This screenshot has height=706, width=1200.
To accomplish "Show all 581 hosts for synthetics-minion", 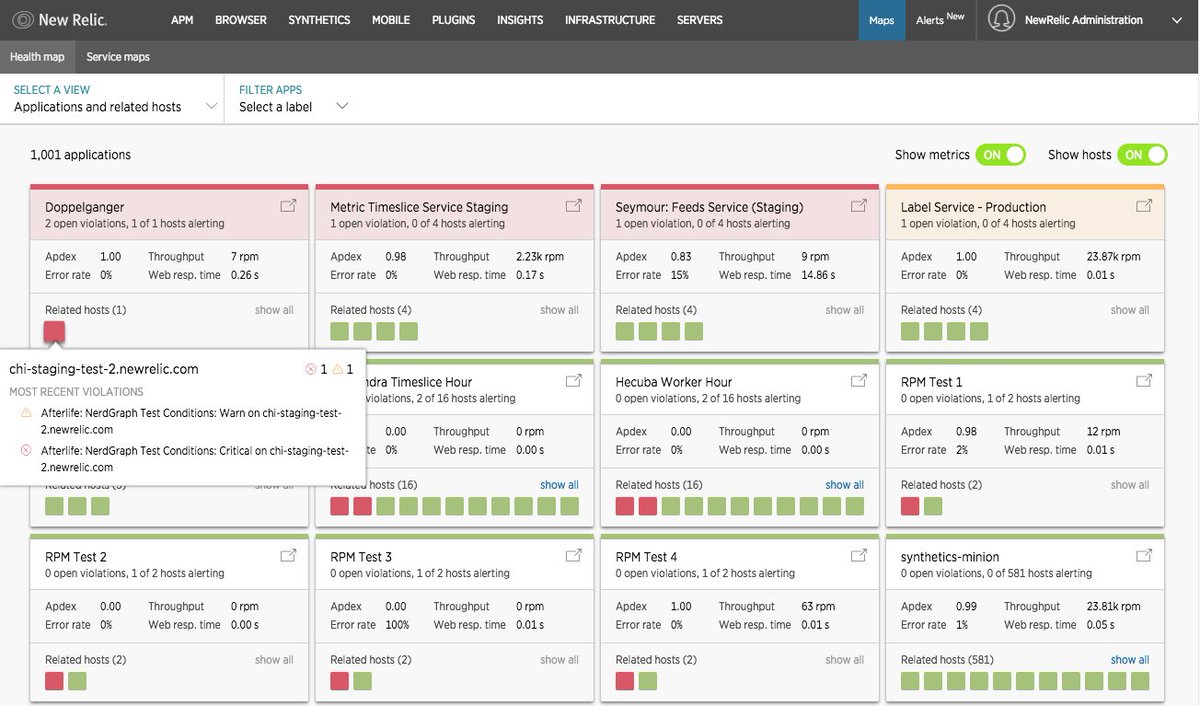I will [x=1130, y=660].
